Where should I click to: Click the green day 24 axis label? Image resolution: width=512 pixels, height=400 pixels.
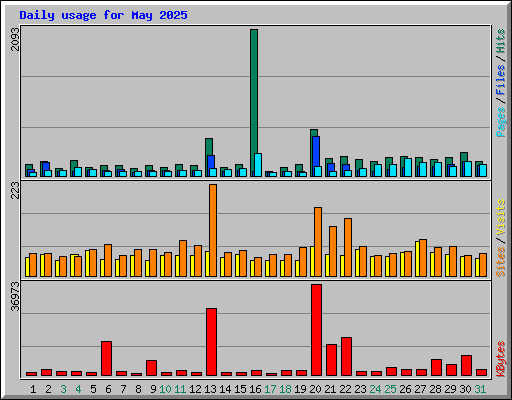click(x=375, y=389)
